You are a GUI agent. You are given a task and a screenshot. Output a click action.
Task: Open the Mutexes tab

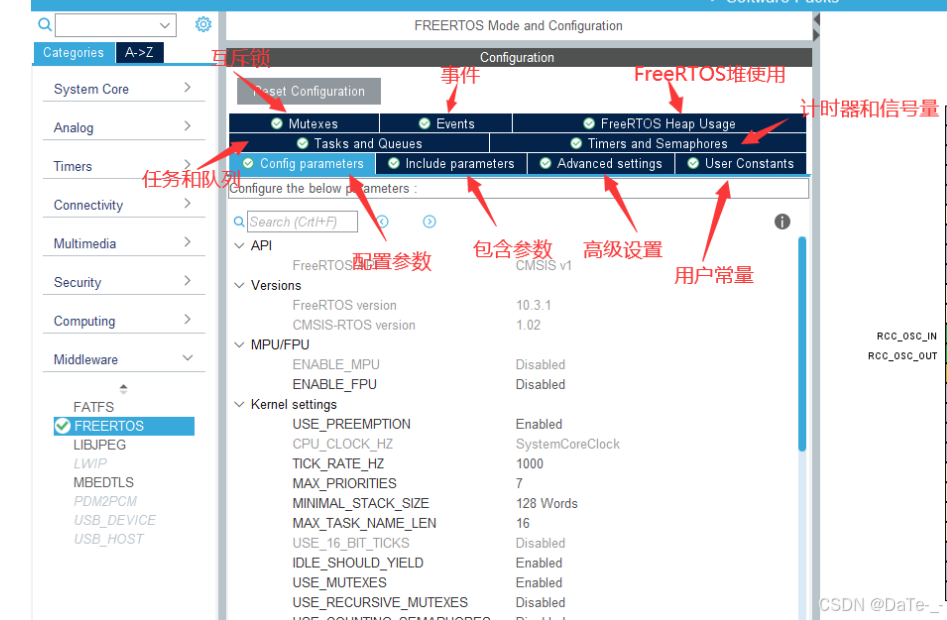304,123
